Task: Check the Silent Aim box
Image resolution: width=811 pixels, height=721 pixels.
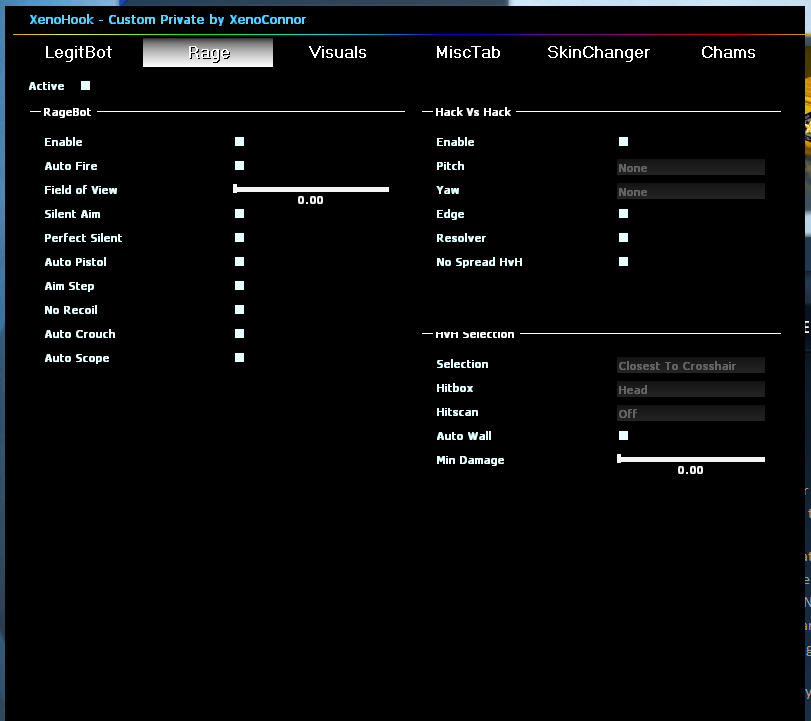Action: pyautogui.click(x=239, y=214)
